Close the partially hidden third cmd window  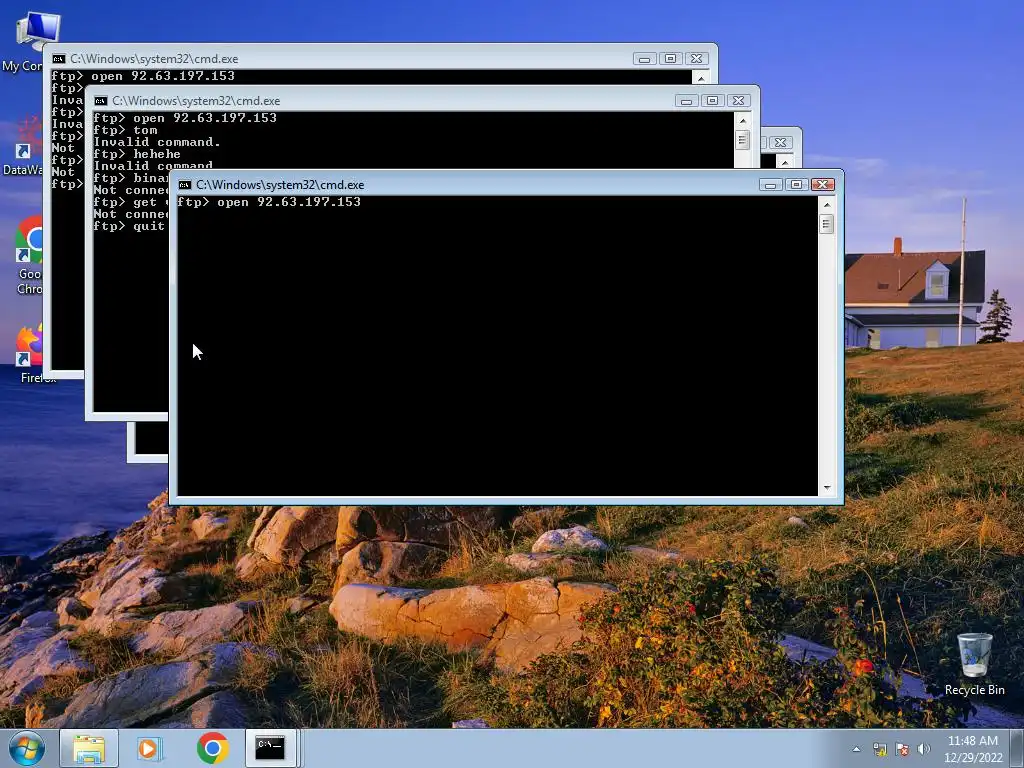(x=780, y=142)
